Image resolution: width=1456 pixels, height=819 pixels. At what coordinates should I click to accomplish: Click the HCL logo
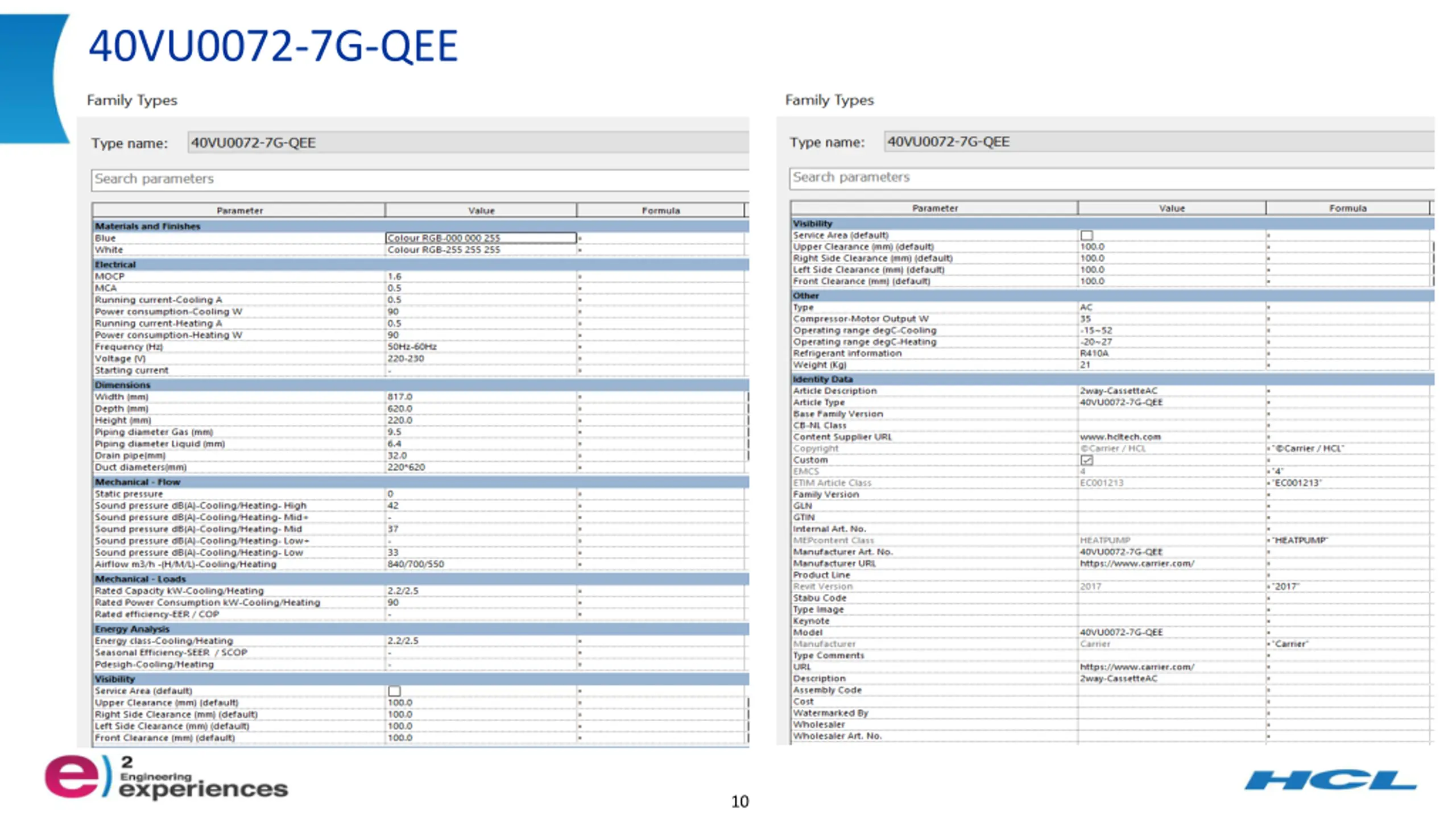(1330, 780)
